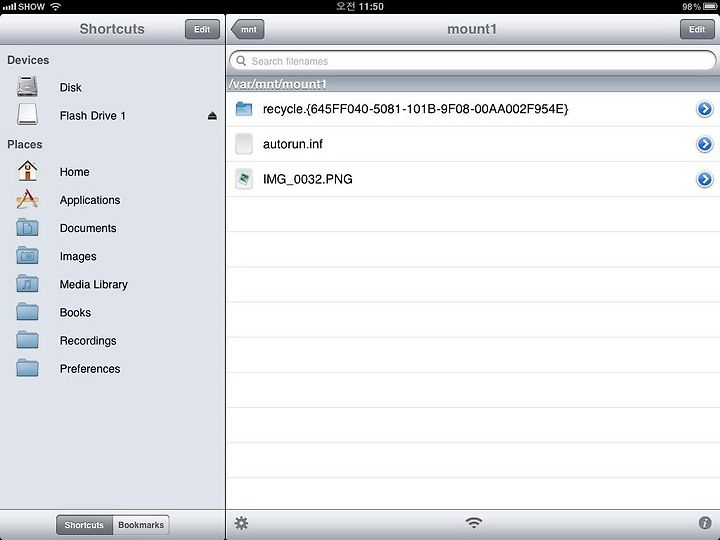
Task: Click the Media Library folder icon
Action: click(x=27, y=284)
